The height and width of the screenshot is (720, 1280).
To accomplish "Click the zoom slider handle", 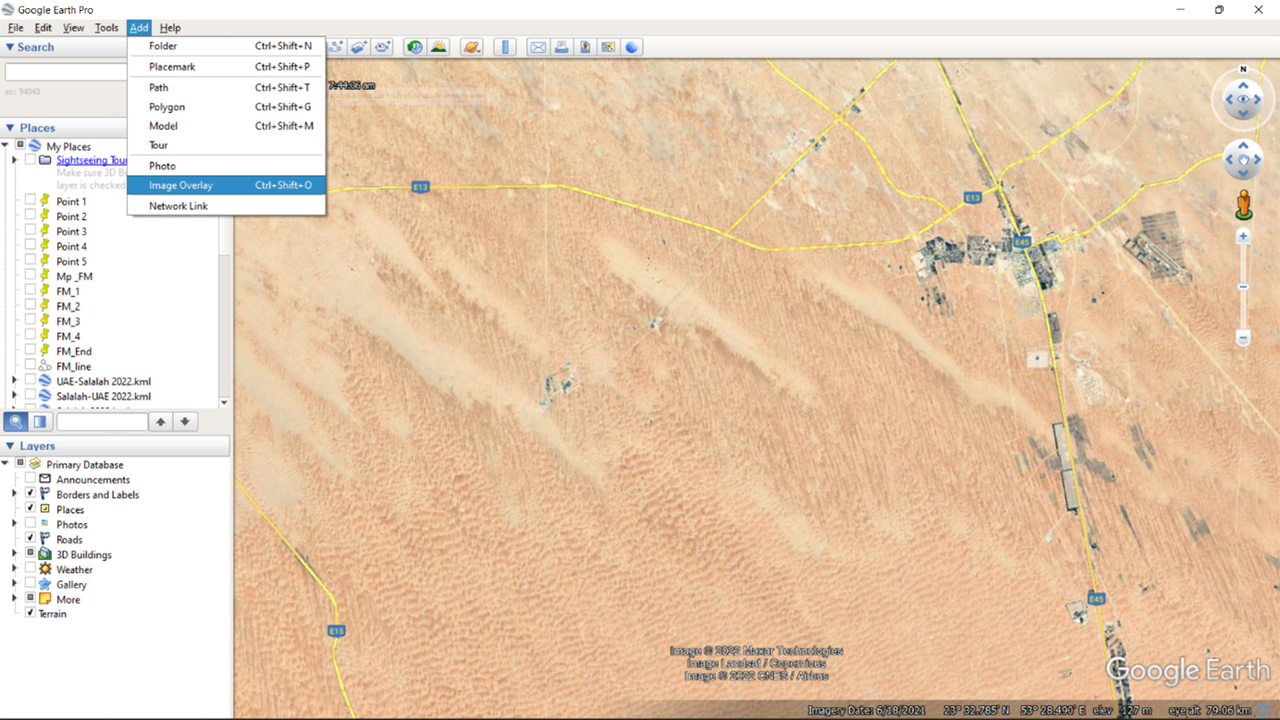I will click(x=1243, y=287).
